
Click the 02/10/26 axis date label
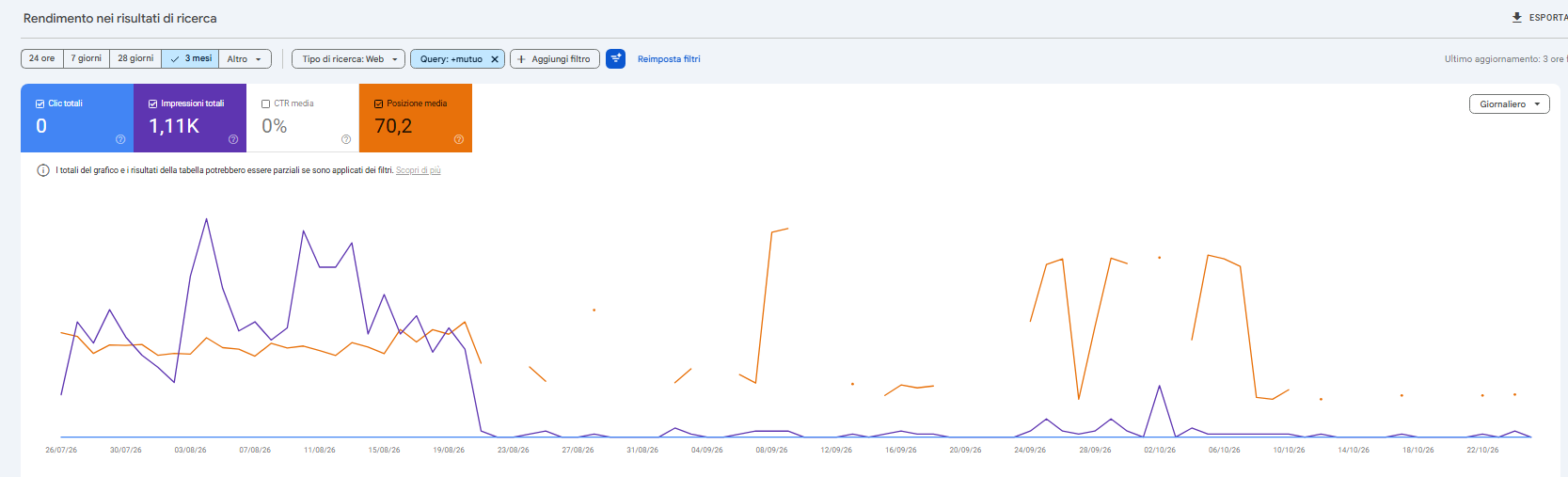(x=1160, y=451)
